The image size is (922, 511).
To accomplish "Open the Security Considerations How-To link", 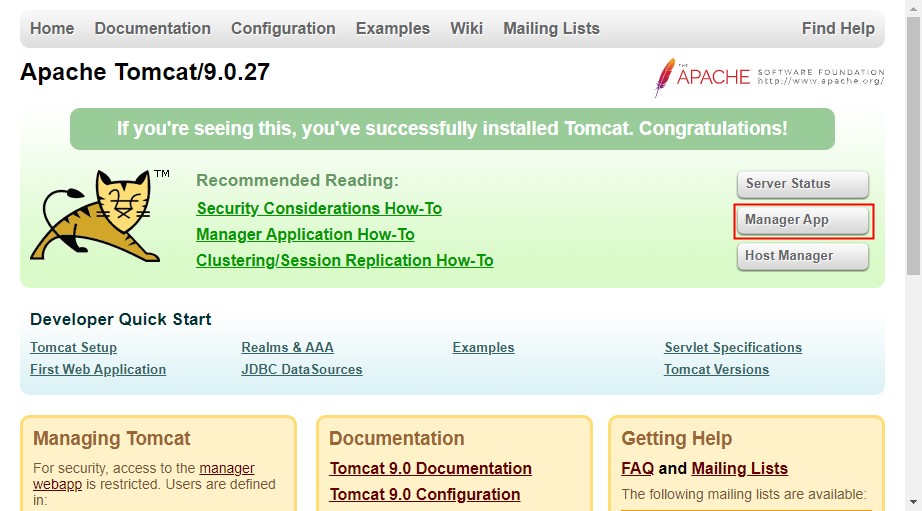I will (x=319, y=209).
